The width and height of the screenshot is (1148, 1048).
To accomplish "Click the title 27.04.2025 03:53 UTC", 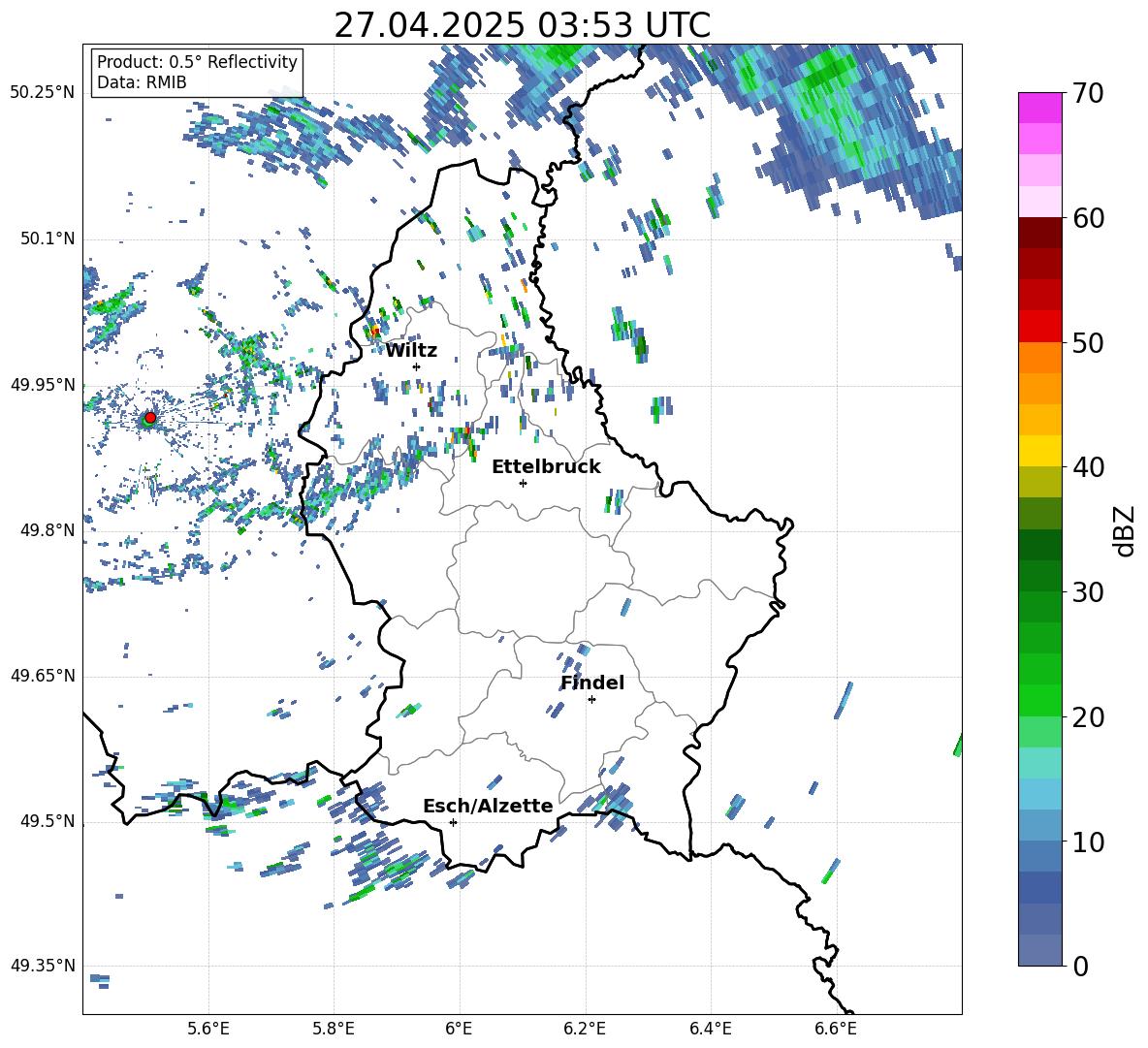I will 522,25.
